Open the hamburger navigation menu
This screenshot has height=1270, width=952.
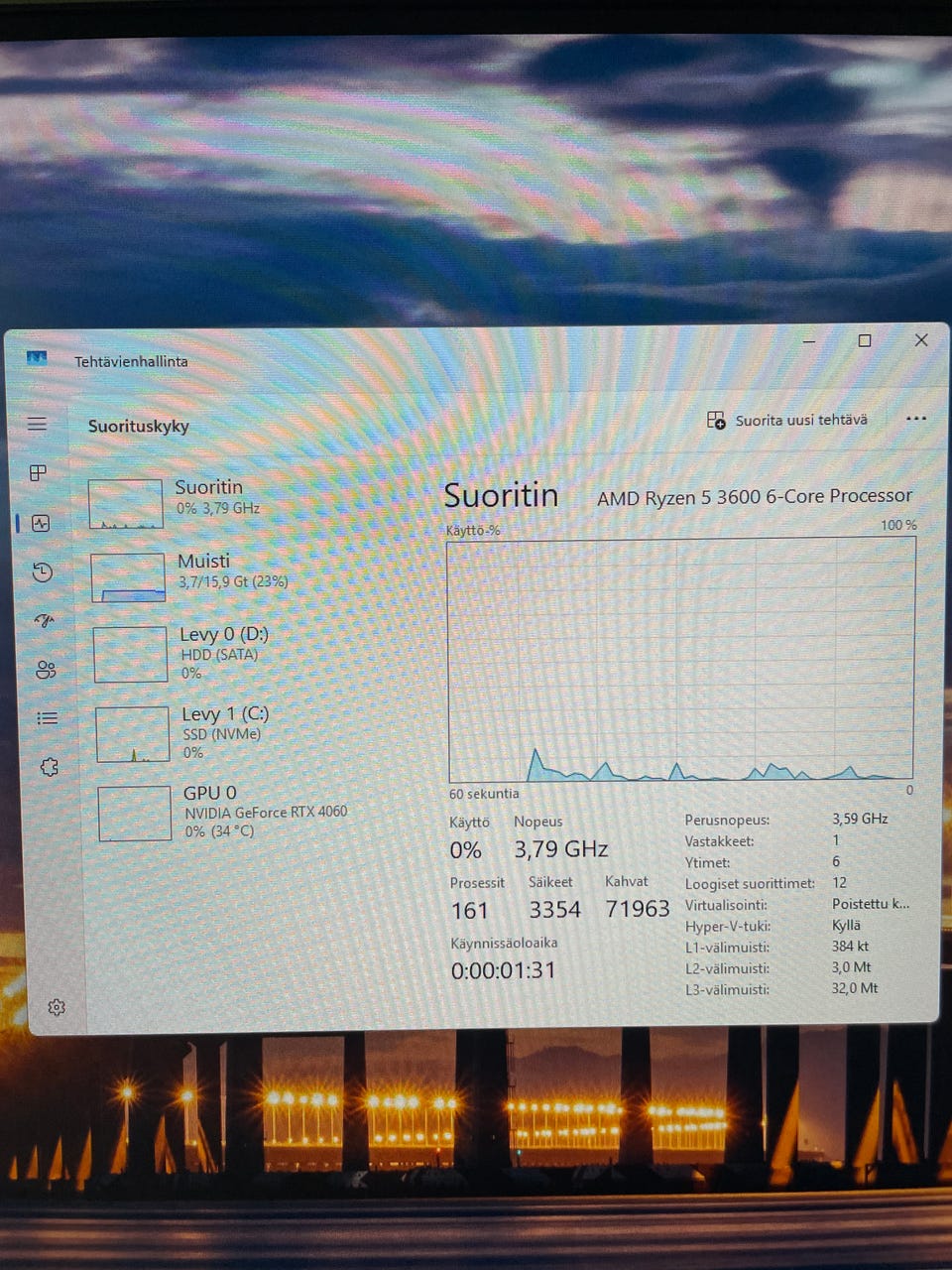tap(37, 425)
